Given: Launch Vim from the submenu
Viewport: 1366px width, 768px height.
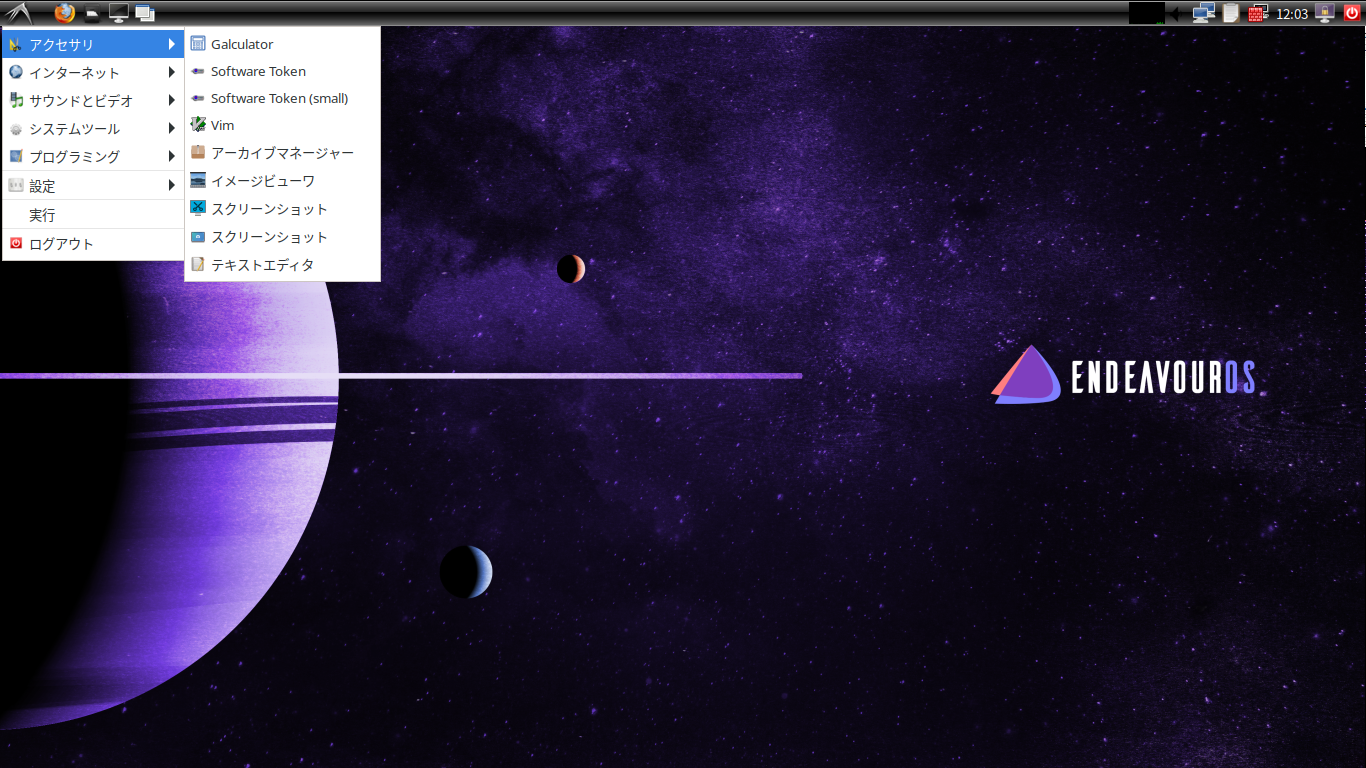Looking at the screenshot, I should coord(282,125).
